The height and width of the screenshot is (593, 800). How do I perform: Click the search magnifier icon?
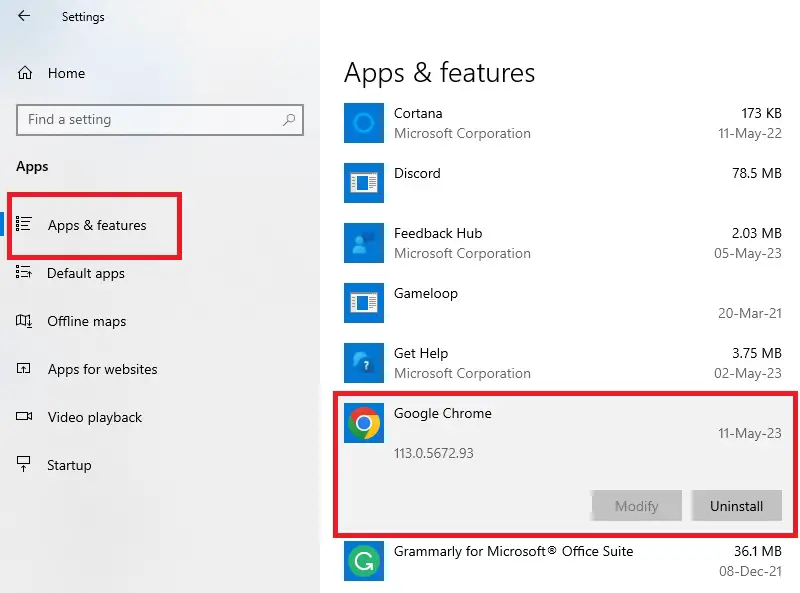pyautogui.click(x=289, y=120)
